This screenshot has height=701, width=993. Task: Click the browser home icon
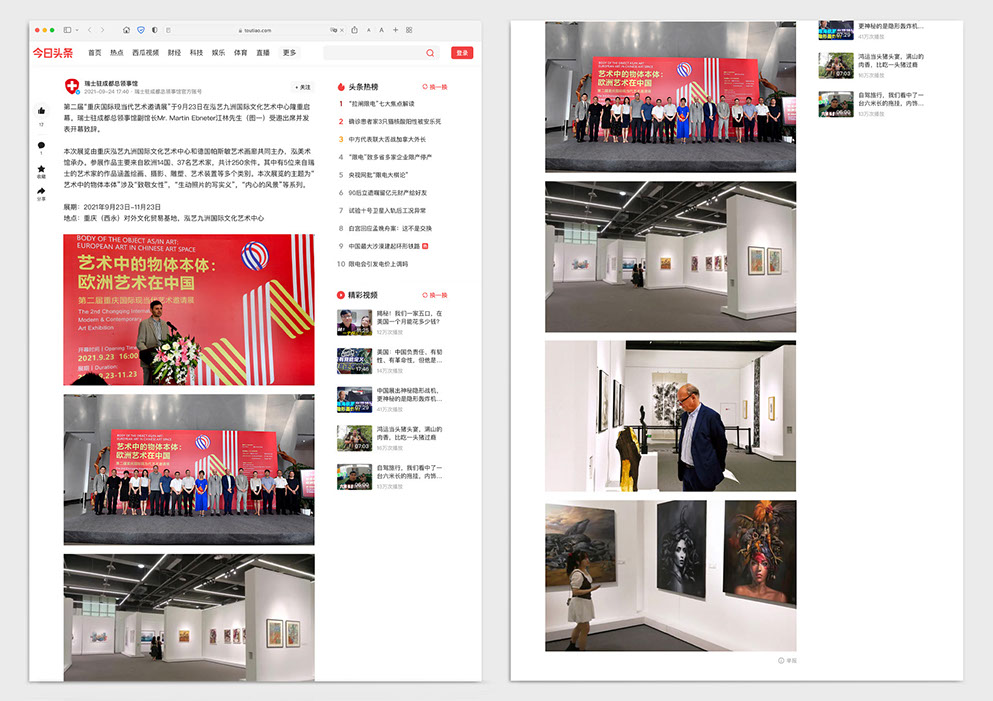[x=126, y=30]
